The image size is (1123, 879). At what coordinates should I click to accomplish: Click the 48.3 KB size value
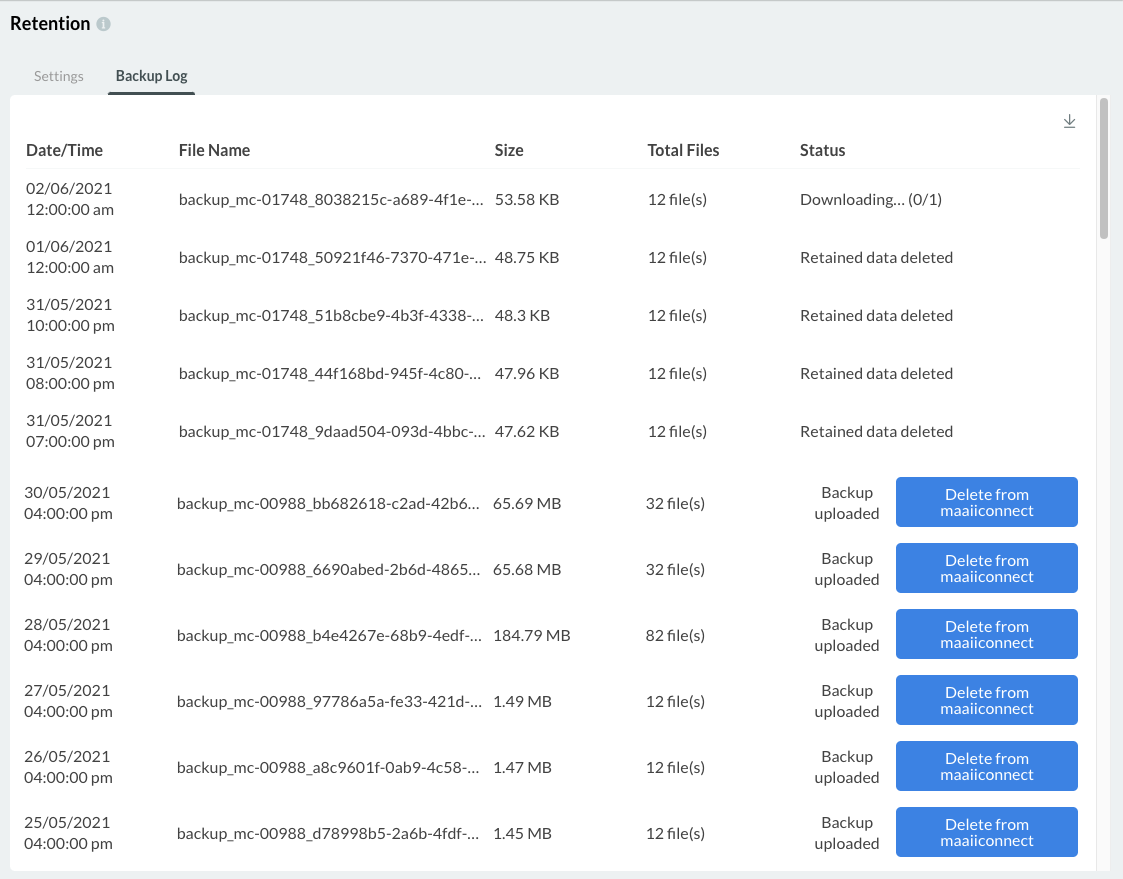tap(522, 316)
